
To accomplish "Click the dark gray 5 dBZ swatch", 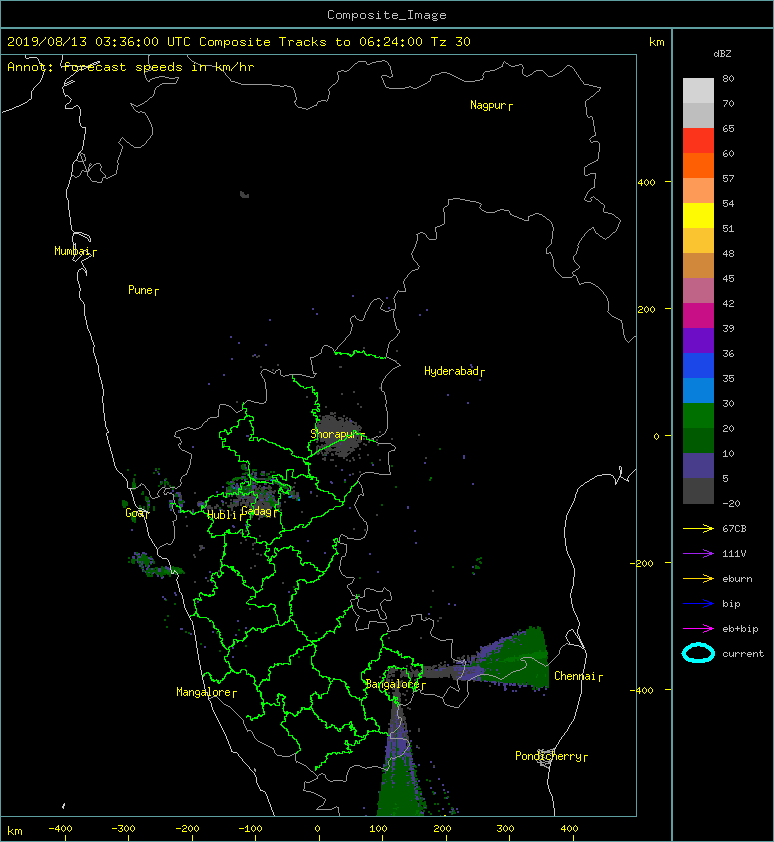I will coord(698,491).
